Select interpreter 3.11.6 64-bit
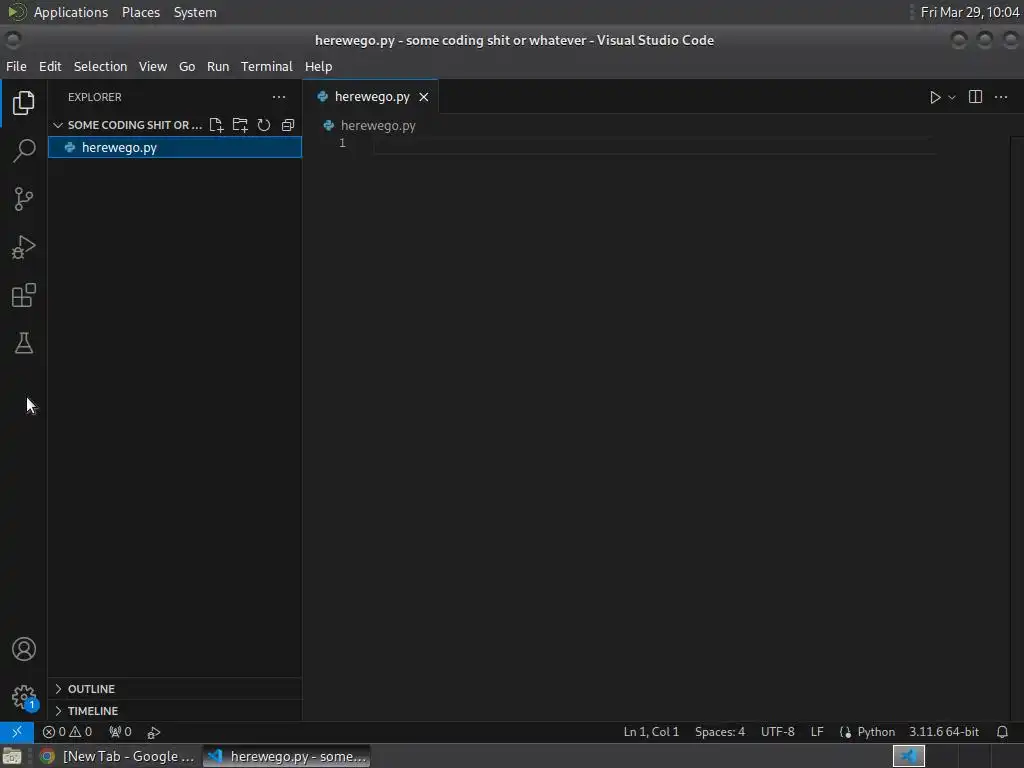The image size is (1024, 768). pos(944,732)
